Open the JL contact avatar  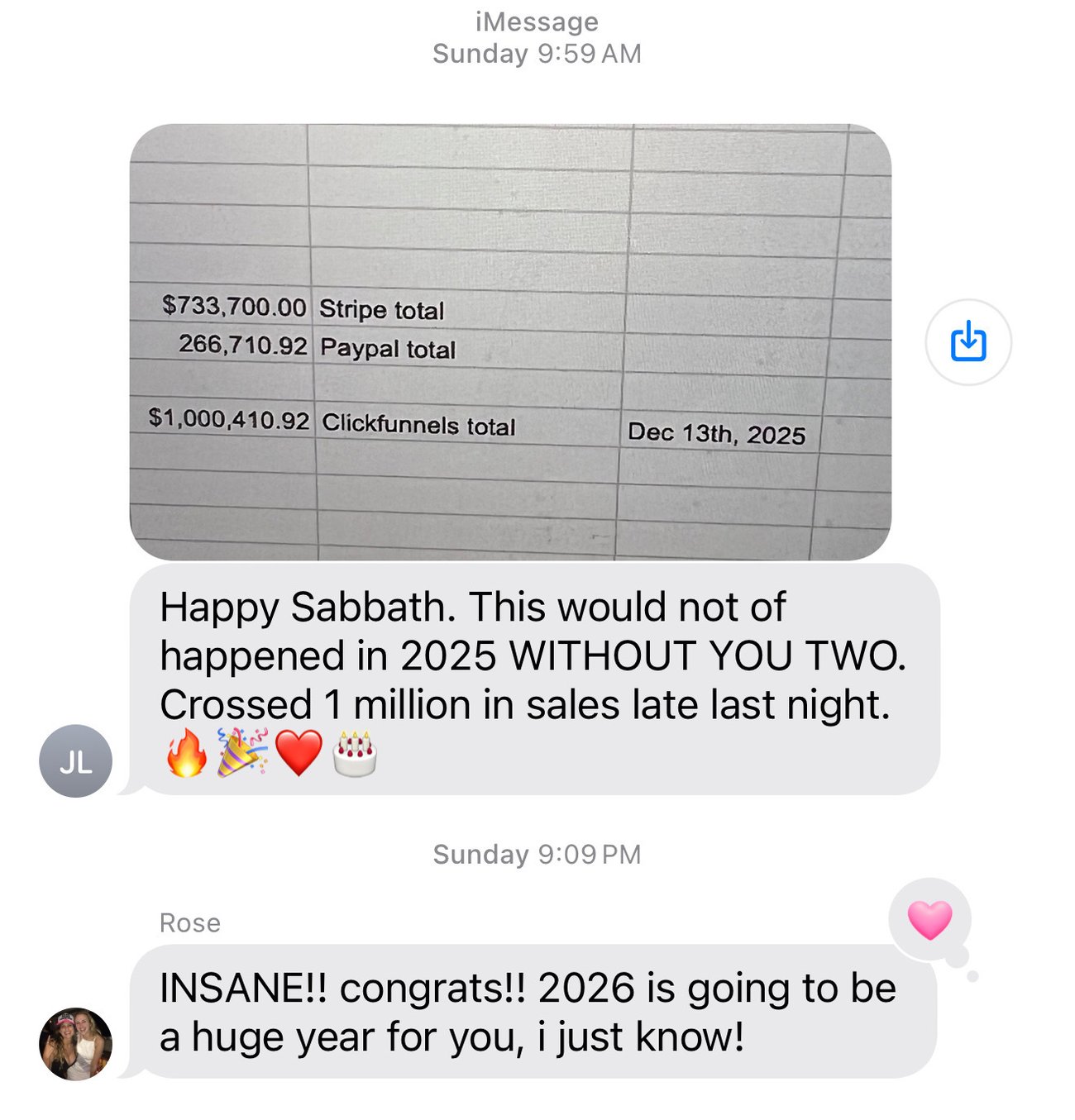coord(75,761)
